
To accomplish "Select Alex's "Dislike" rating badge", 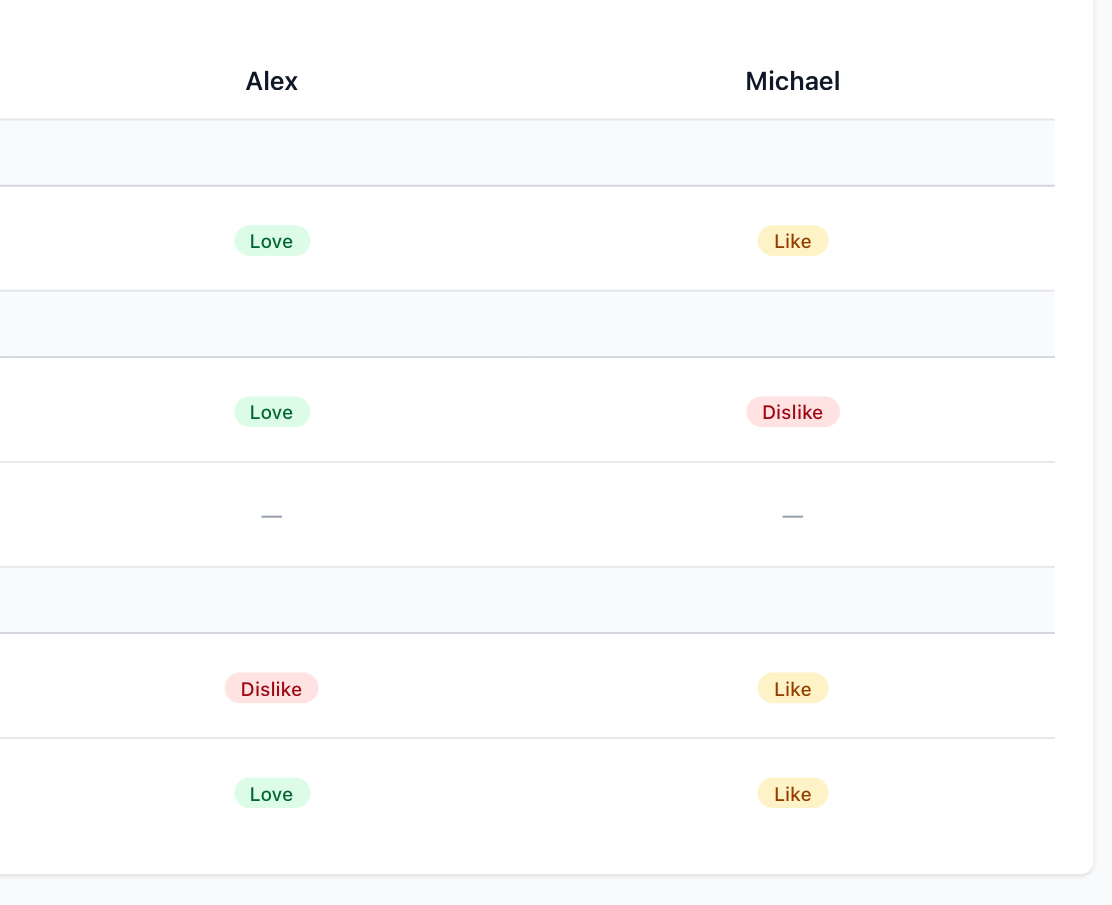I will point(271,688).
